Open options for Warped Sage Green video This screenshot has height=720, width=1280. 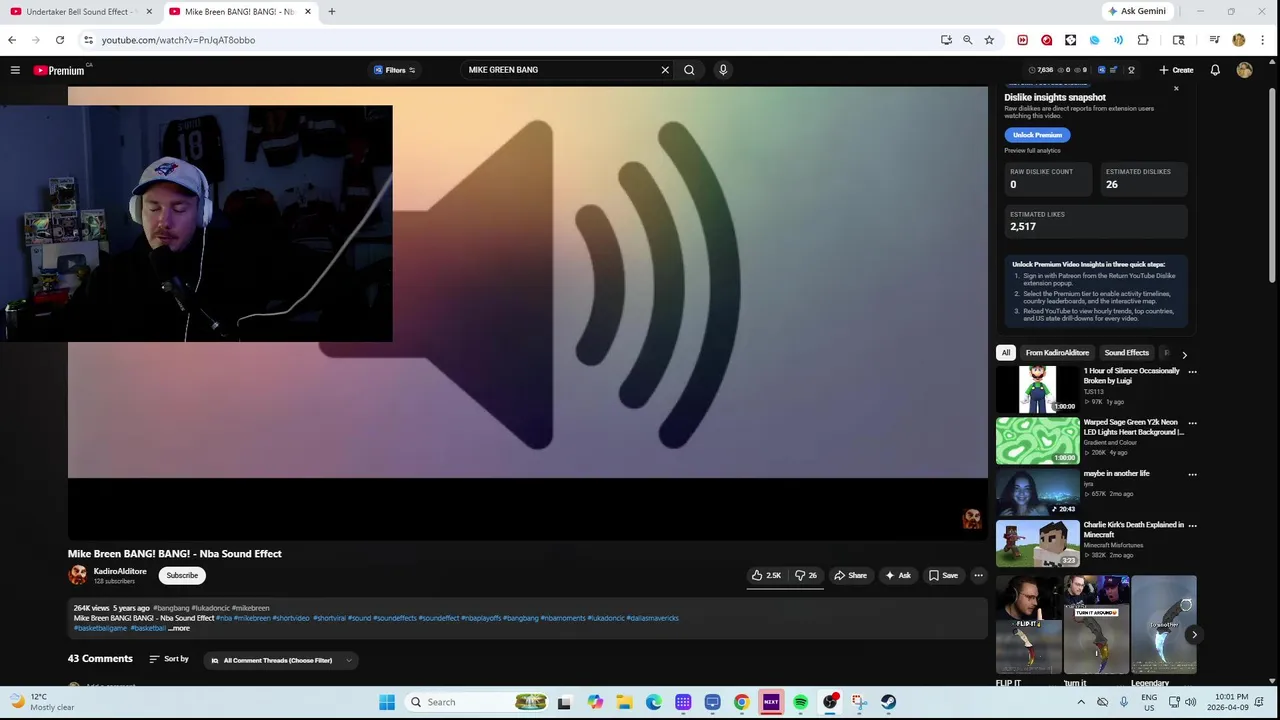coord(1192,423)
